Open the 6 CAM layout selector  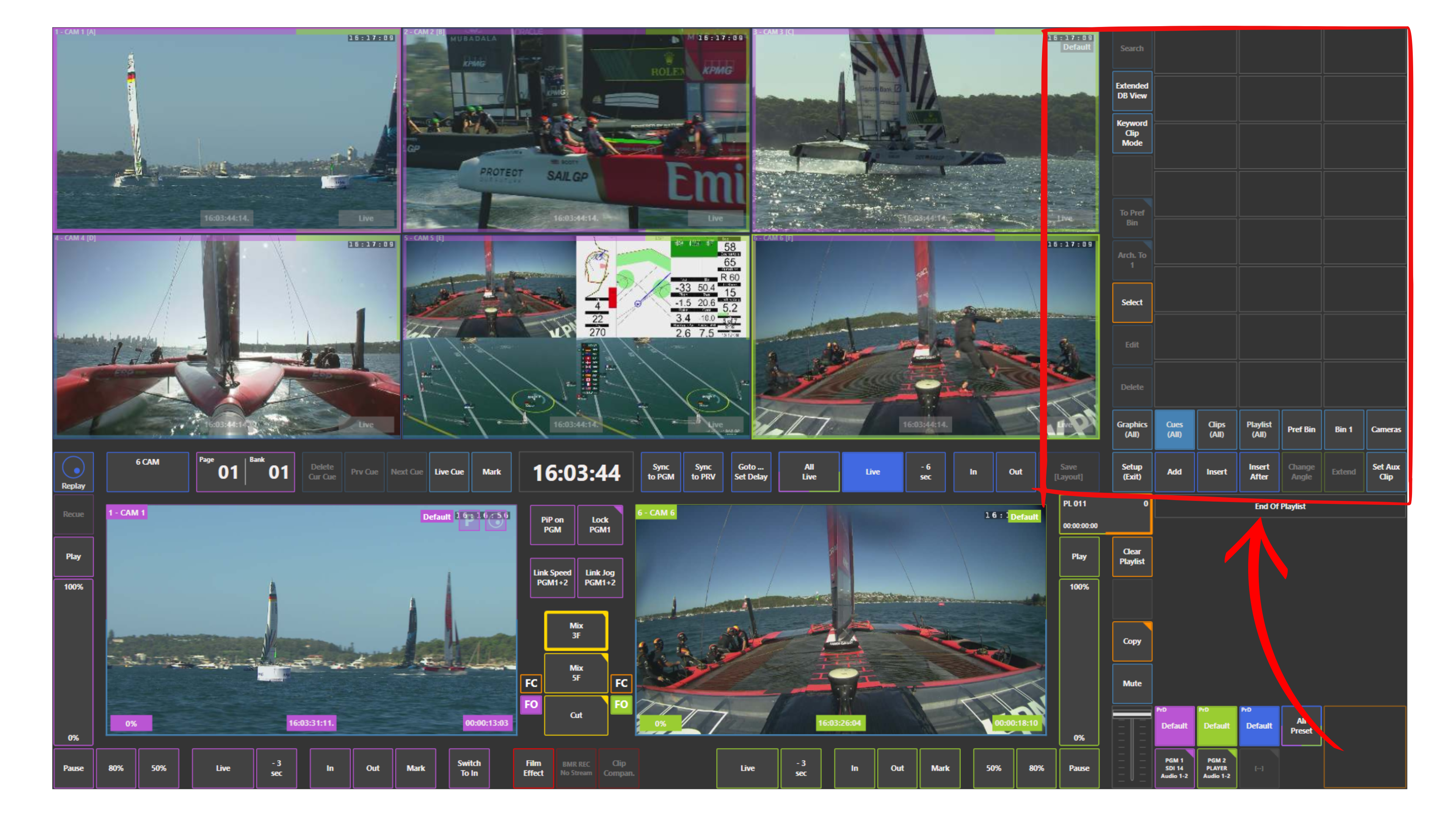coord(147,472)
